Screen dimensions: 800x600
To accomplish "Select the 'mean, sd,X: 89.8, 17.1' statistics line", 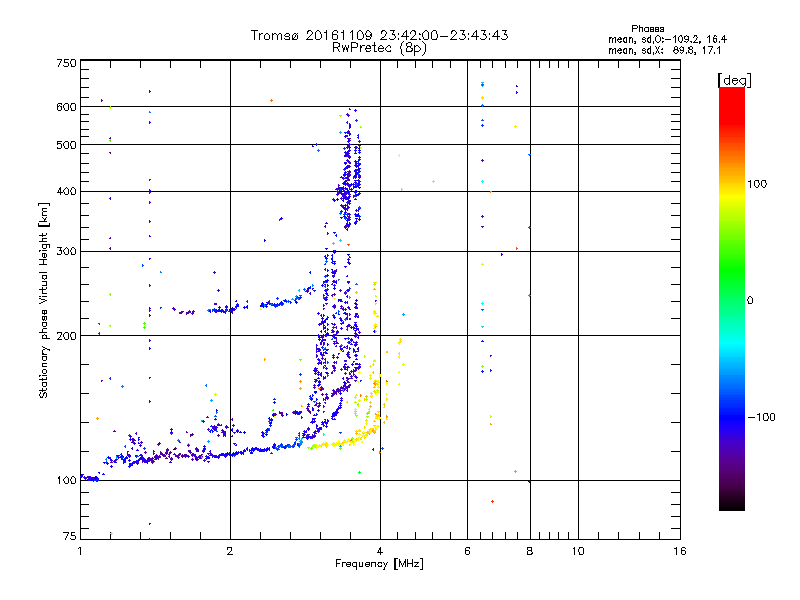I will click(664, 50).
